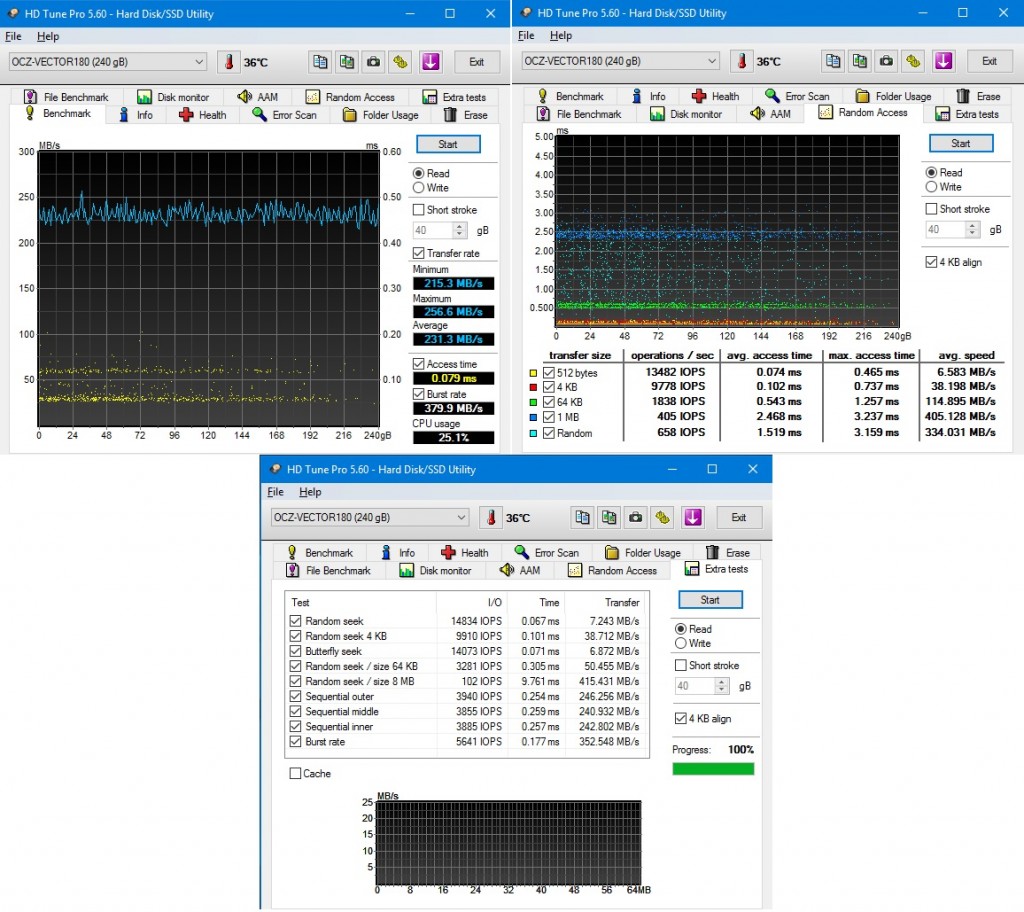Click the copy image to clipboard icon
1024x912 pixels.
point(346,61)
